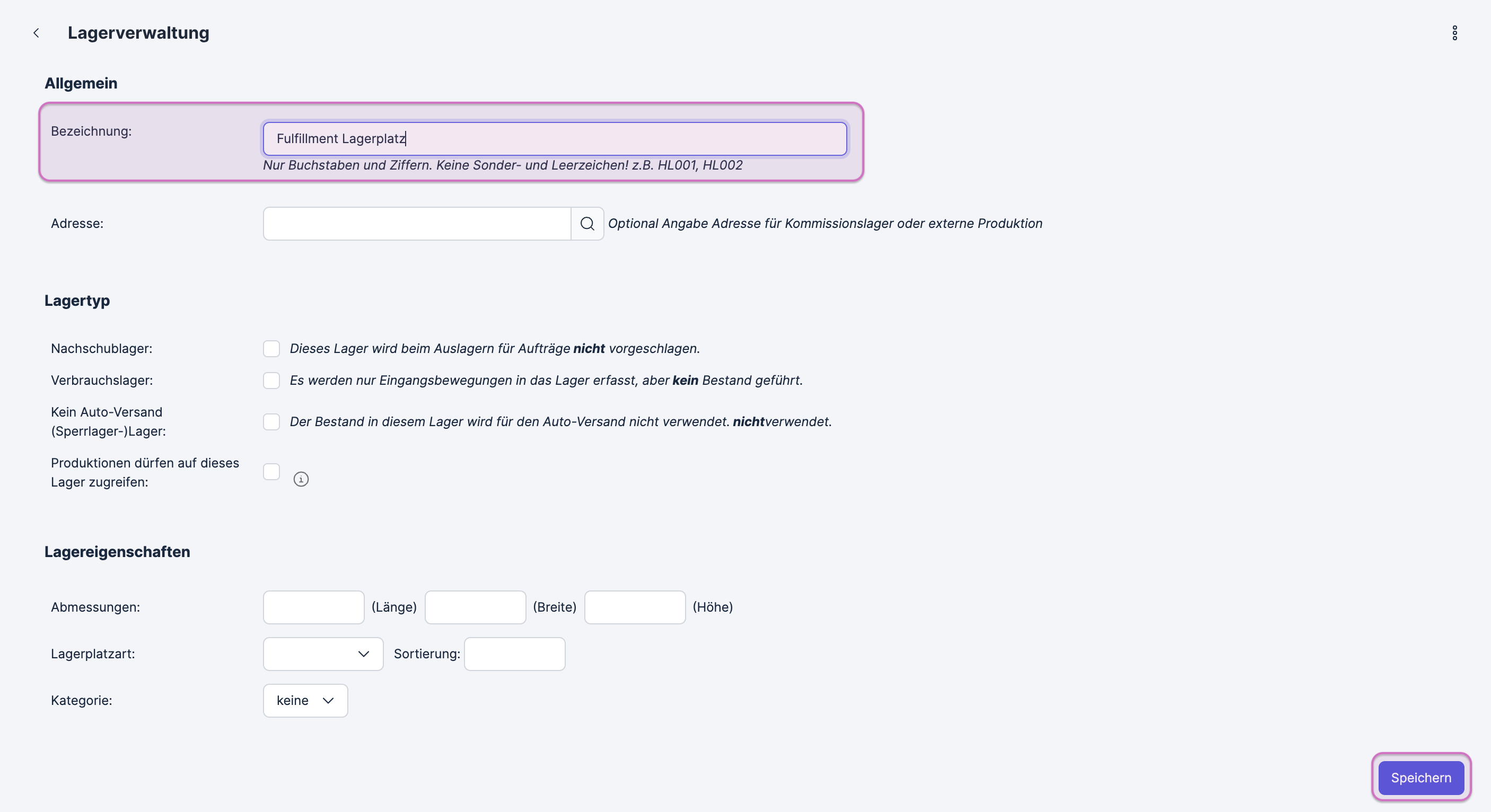The image size is (1491, 812).
Task: Tick Produktionen dürfen auf dieses Lager zugreifen
Action: tap(271, 472)
